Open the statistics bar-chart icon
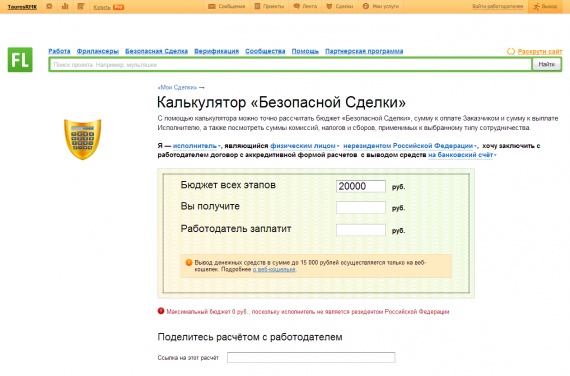Image resolution: width=570 pixels, height=376 pixels. coord(65,6)
